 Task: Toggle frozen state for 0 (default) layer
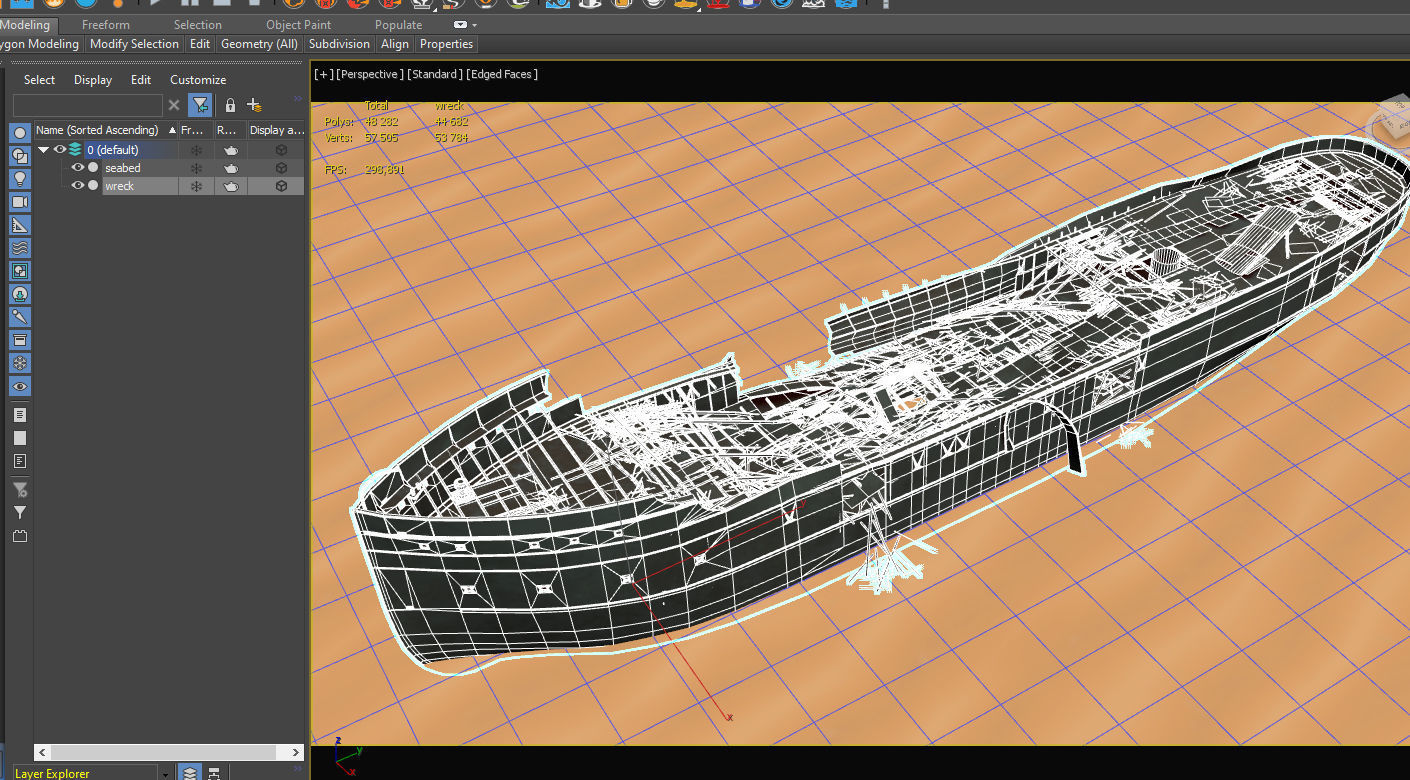tap(197, 150)
